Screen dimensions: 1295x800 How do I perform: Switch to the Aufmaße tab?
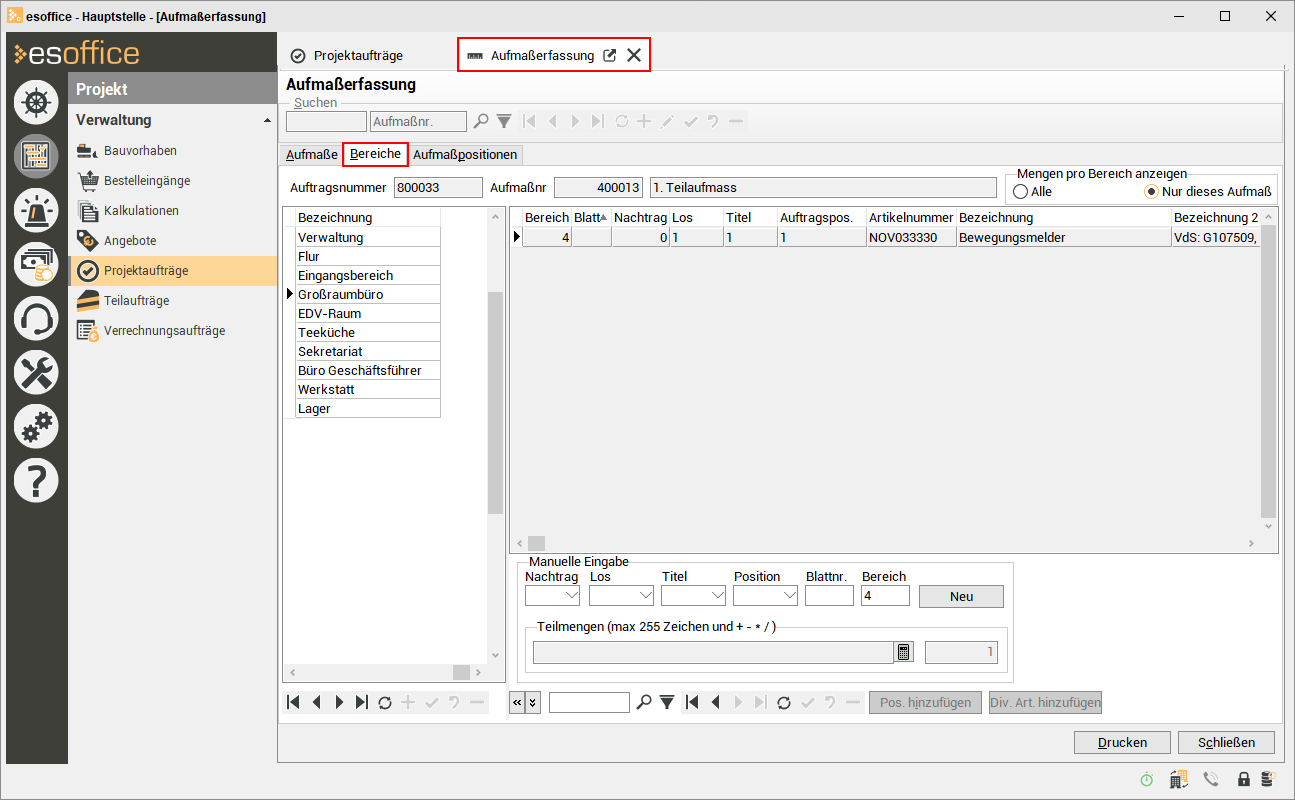[311, 155]
